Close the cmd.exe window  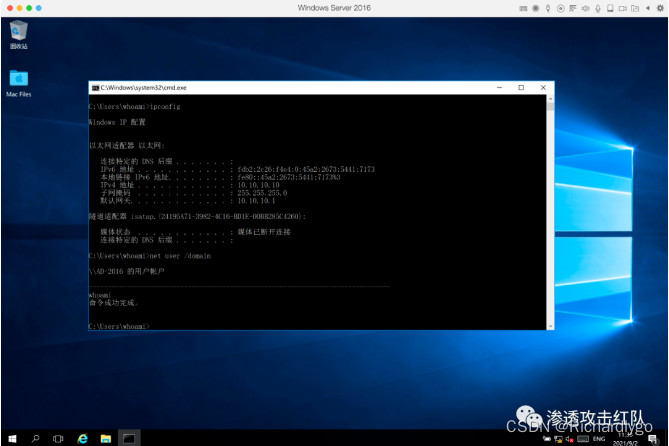[x=543, y=87]
